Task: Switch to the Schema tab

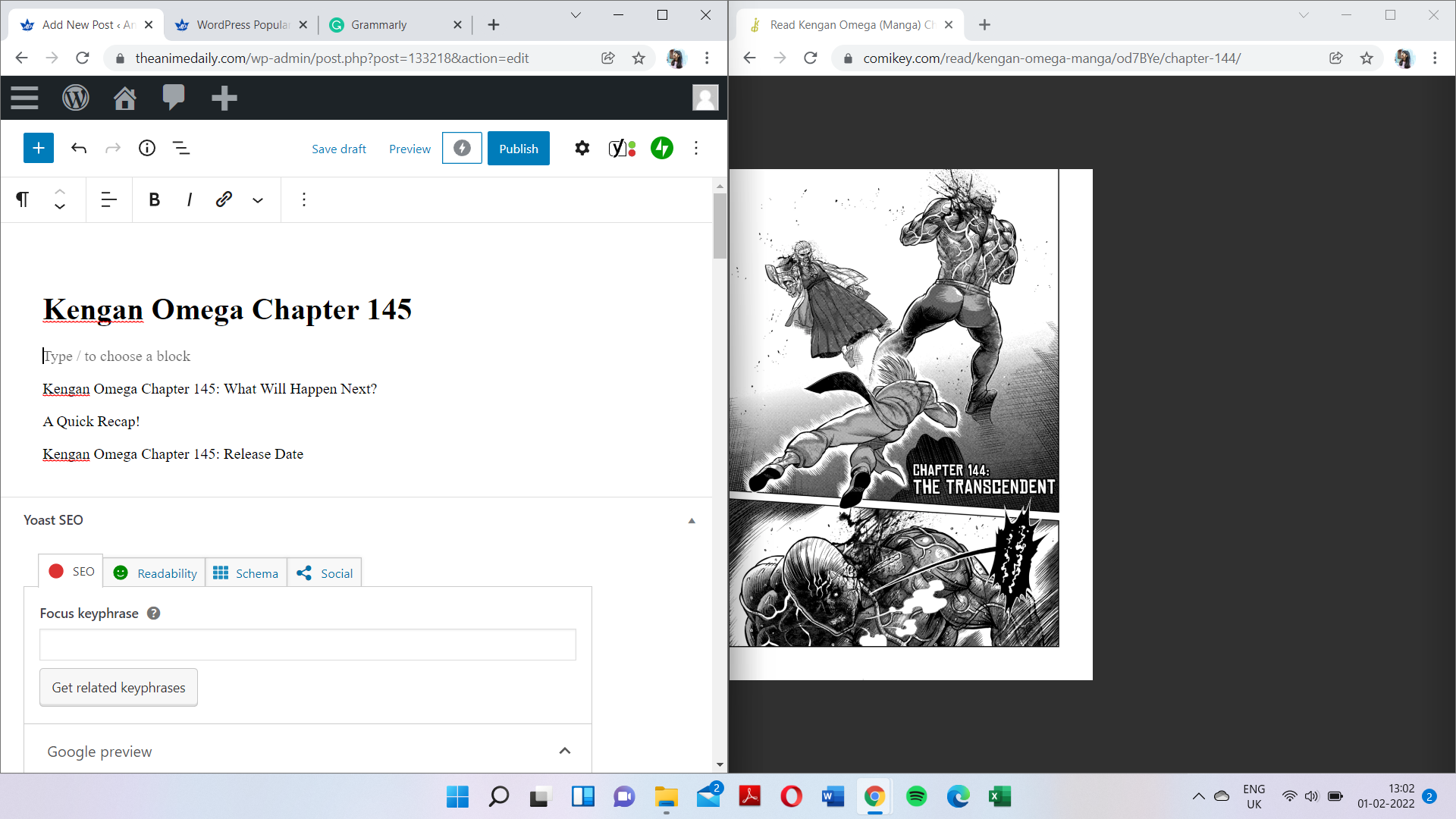Action: click(246, 573)
